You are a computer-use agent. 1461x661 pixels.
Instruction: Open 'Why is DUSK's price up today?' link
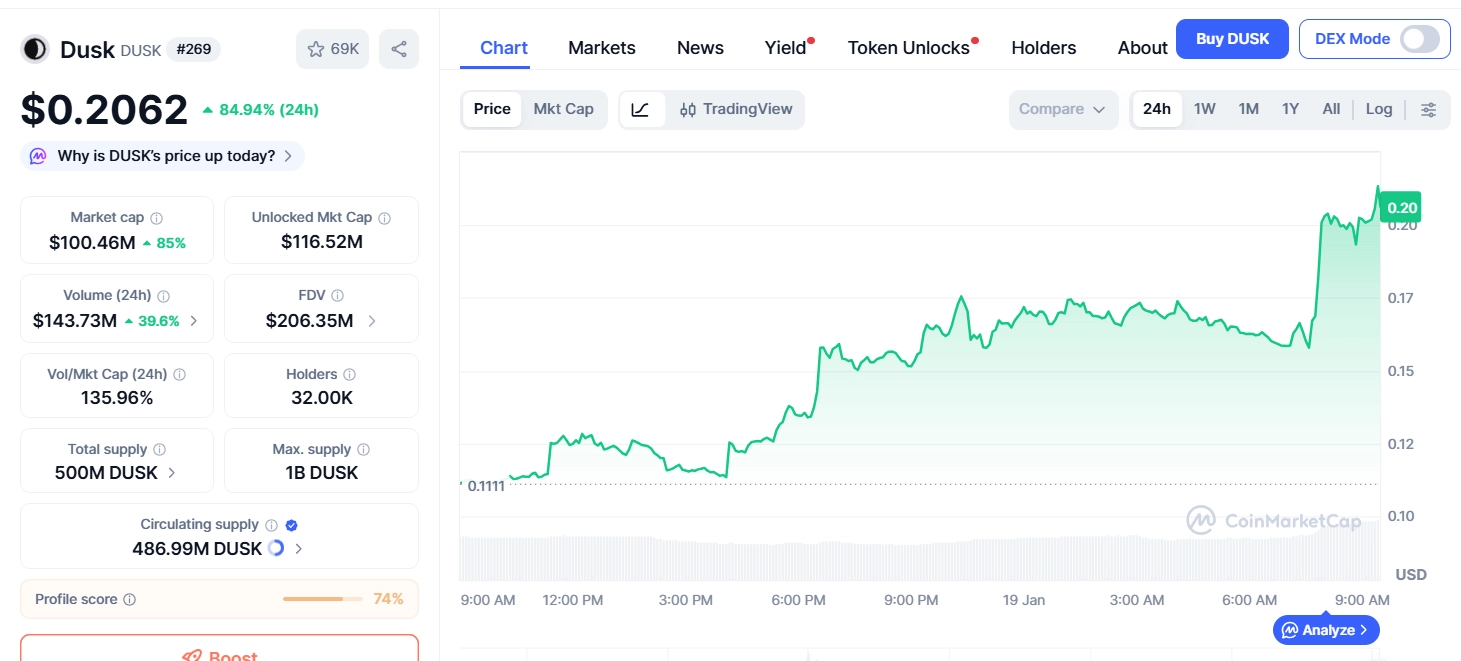pos(162,156)
